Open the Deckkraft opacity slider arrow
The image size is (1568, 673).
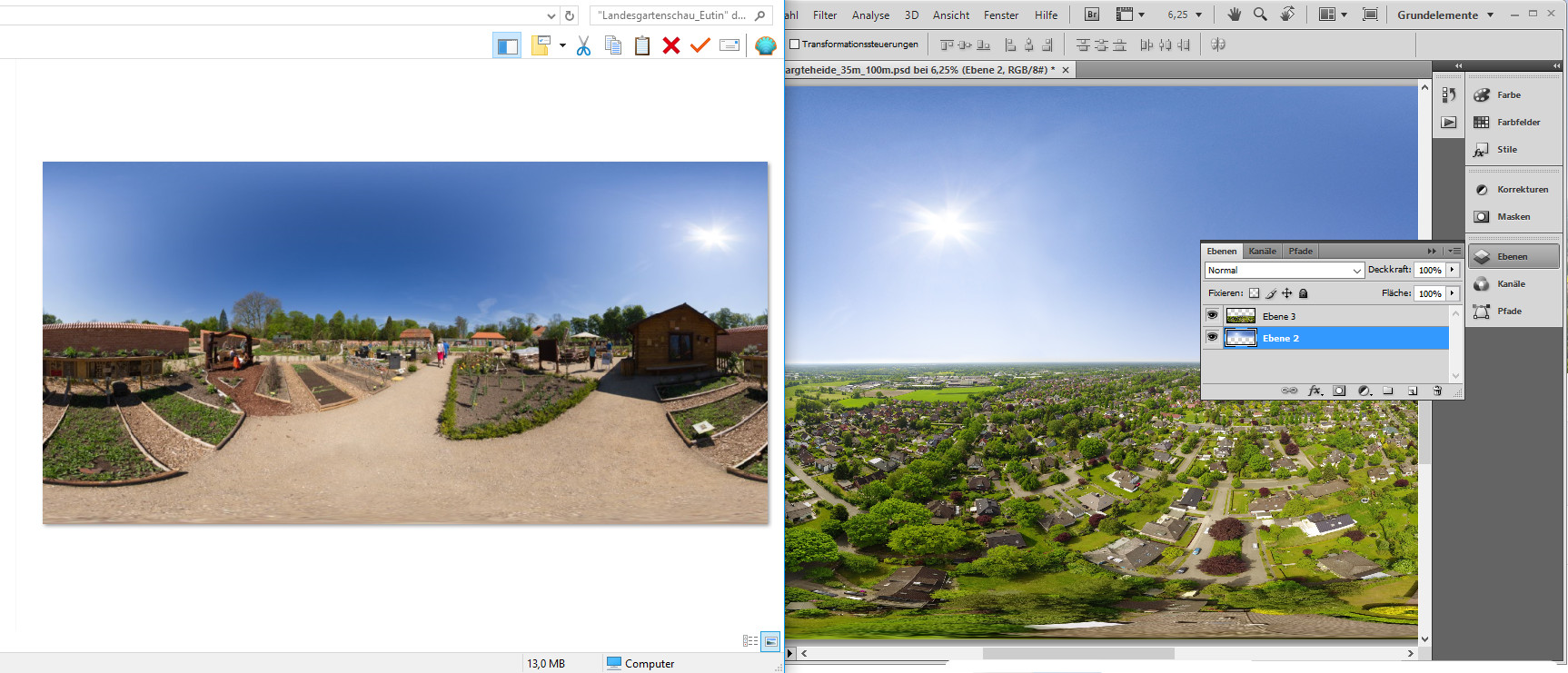click(x=1453, y=270)
